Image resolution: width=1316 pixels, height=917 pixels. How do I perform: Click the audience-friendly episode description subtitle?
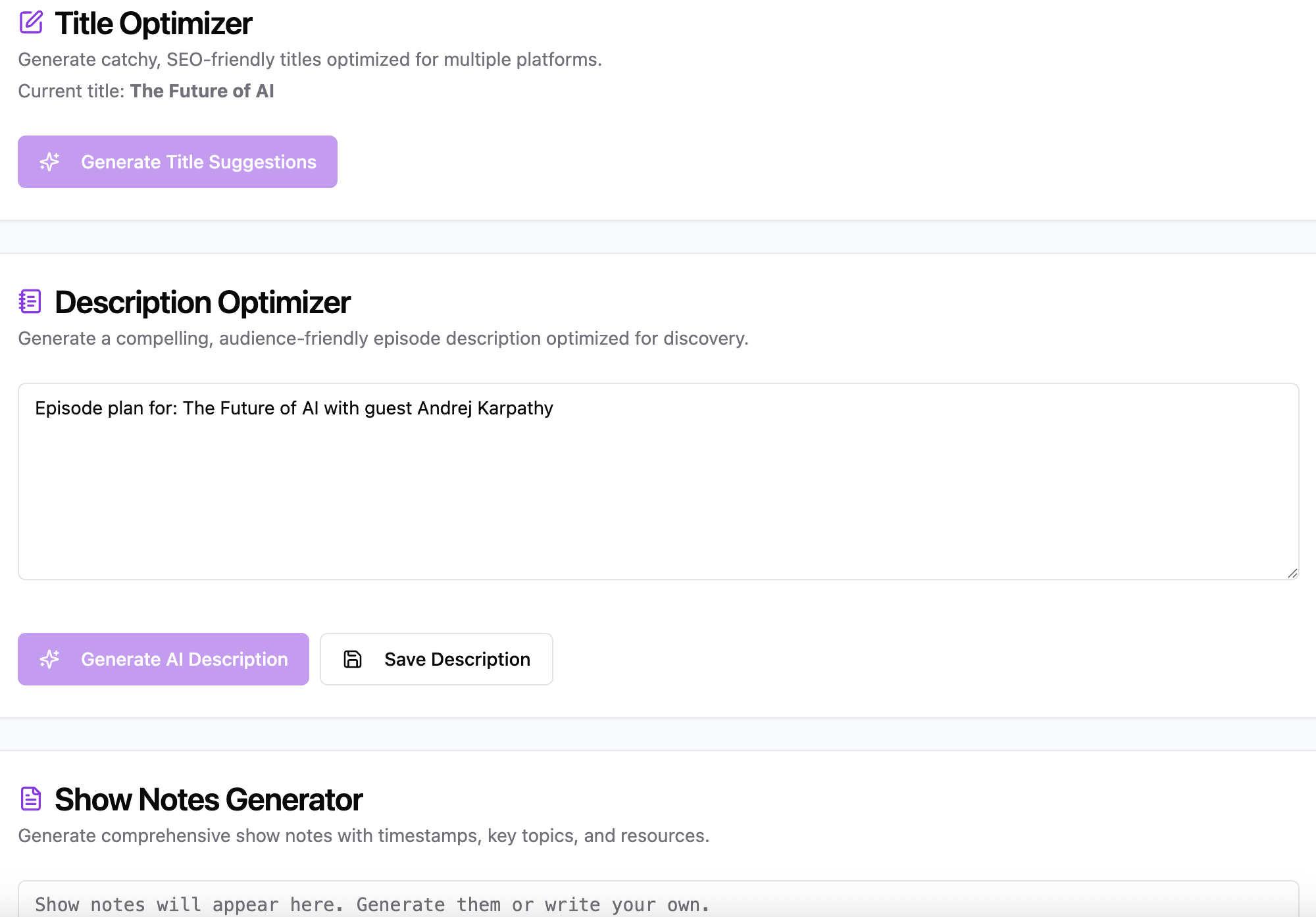(x=383, y=338)
